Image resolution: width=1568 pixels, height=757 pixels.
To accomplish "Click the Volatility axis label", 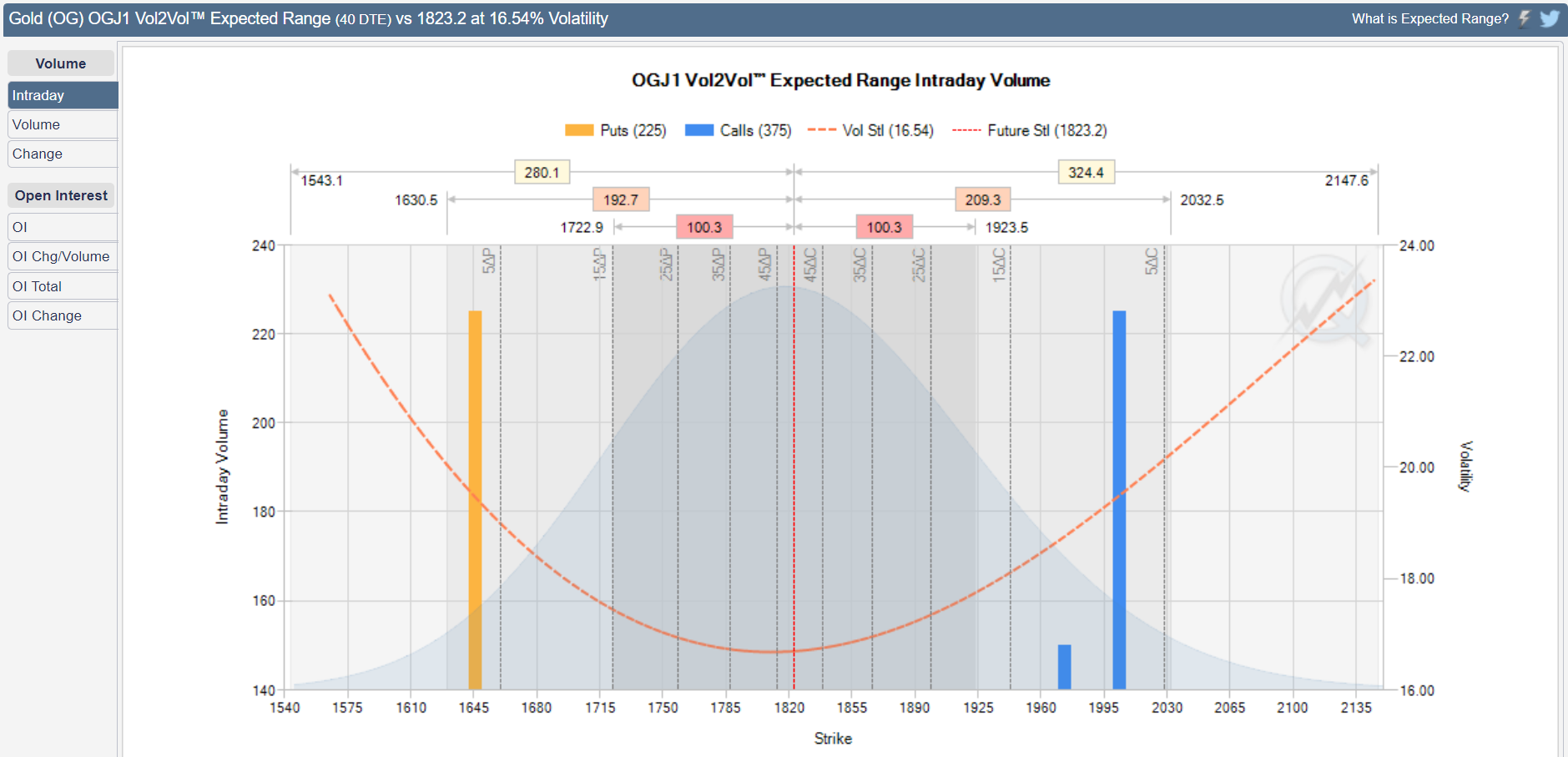I will point(1465,466).
